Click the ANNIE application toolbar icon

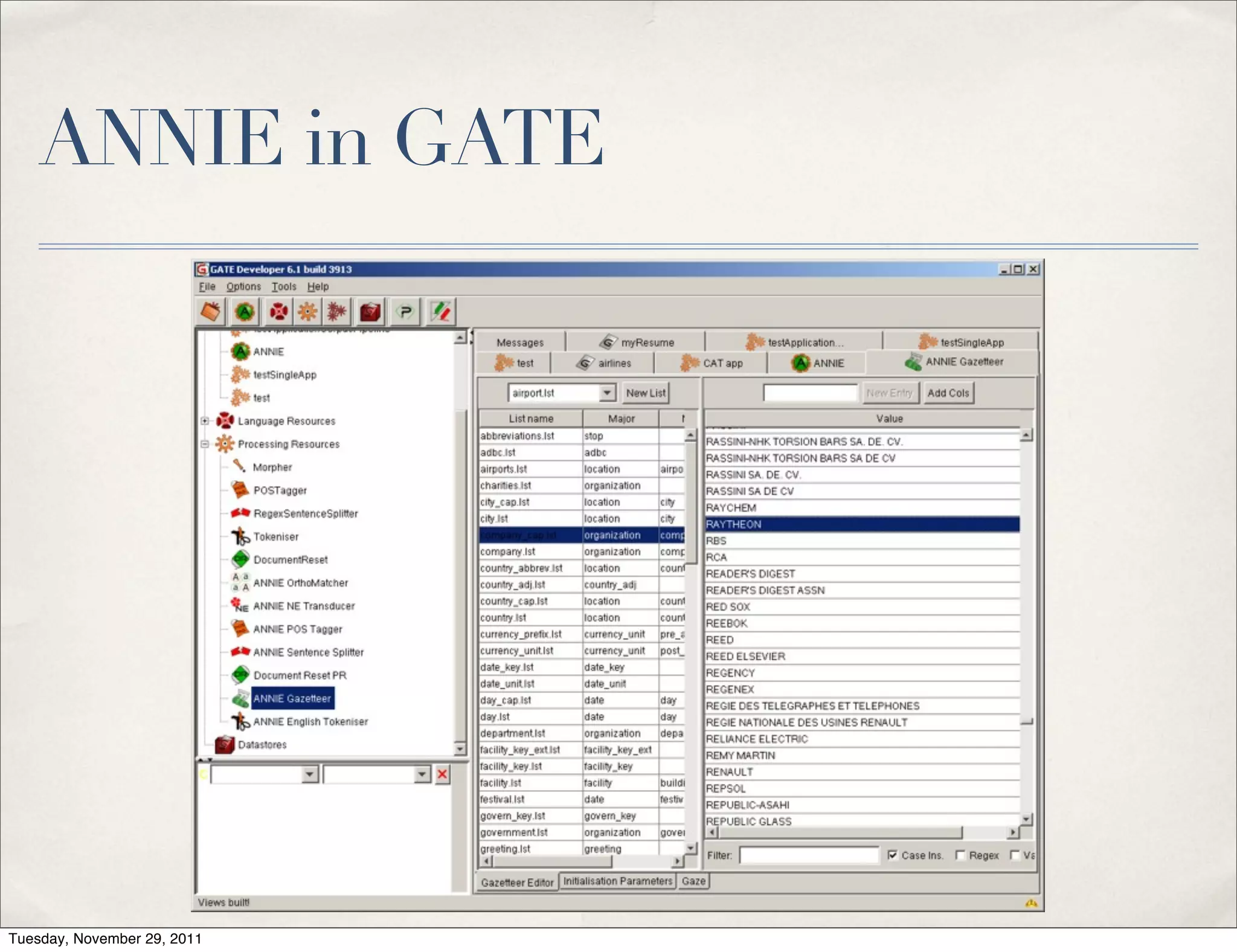[x=245, y=312]
